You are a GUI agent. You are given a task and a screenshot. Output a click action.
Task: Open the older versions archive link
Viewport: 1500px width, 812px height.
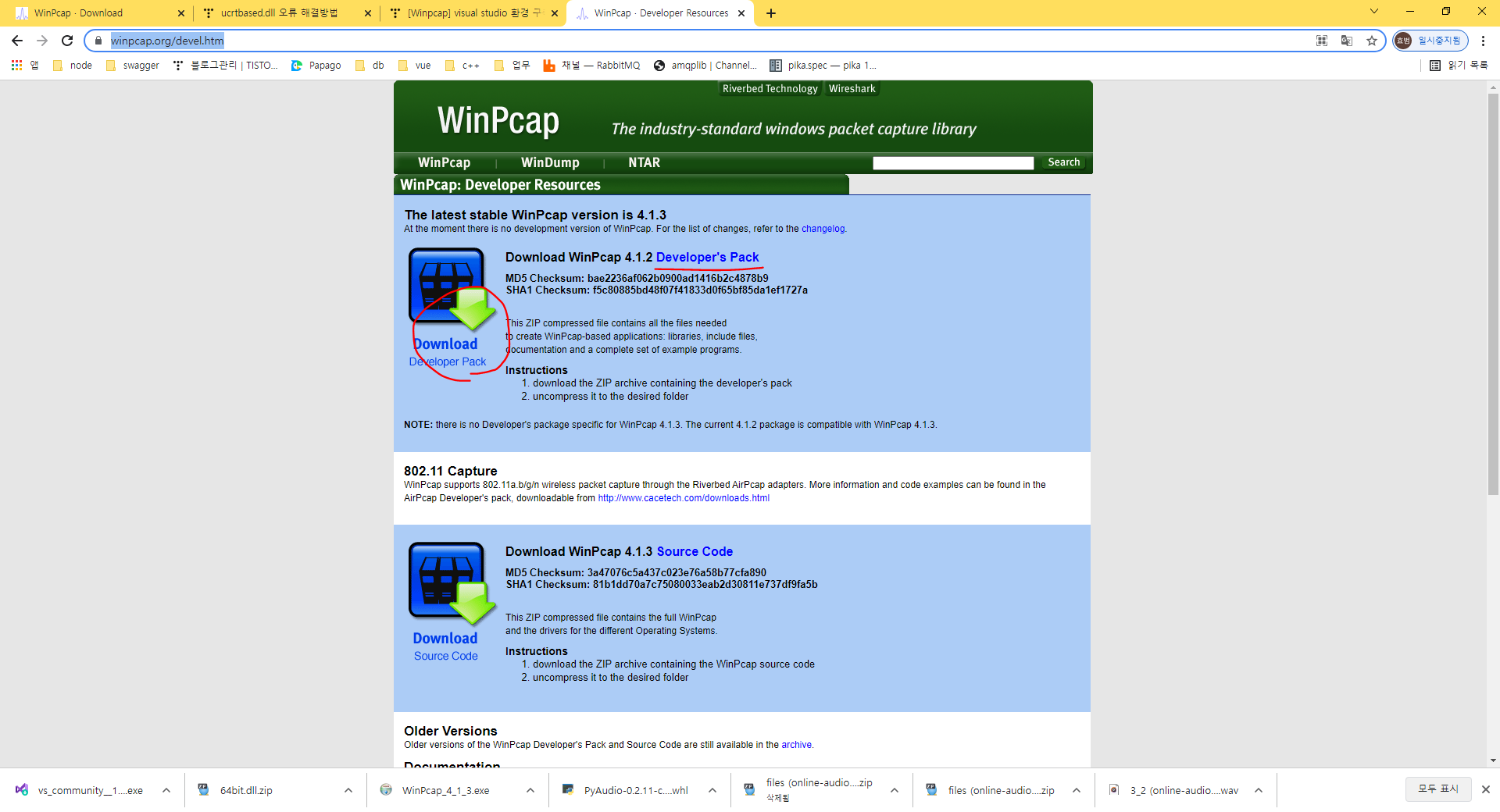point(796,745)
